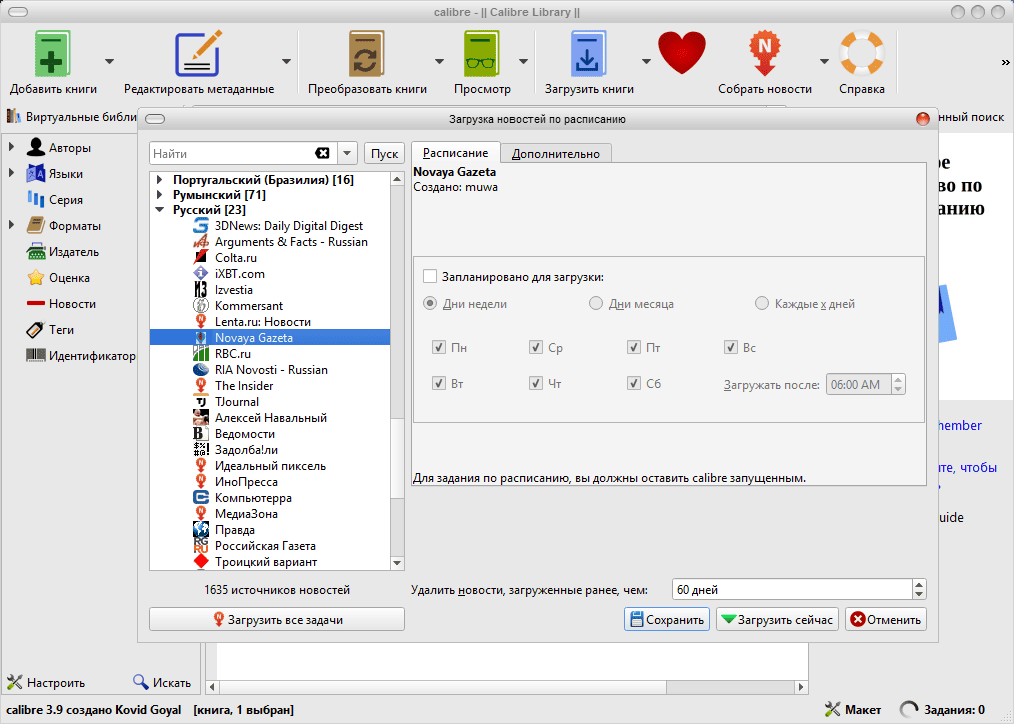Clear the Найти search field with the X icon
This screenshot has height=724, width=1014.
[x=322, y=153]
